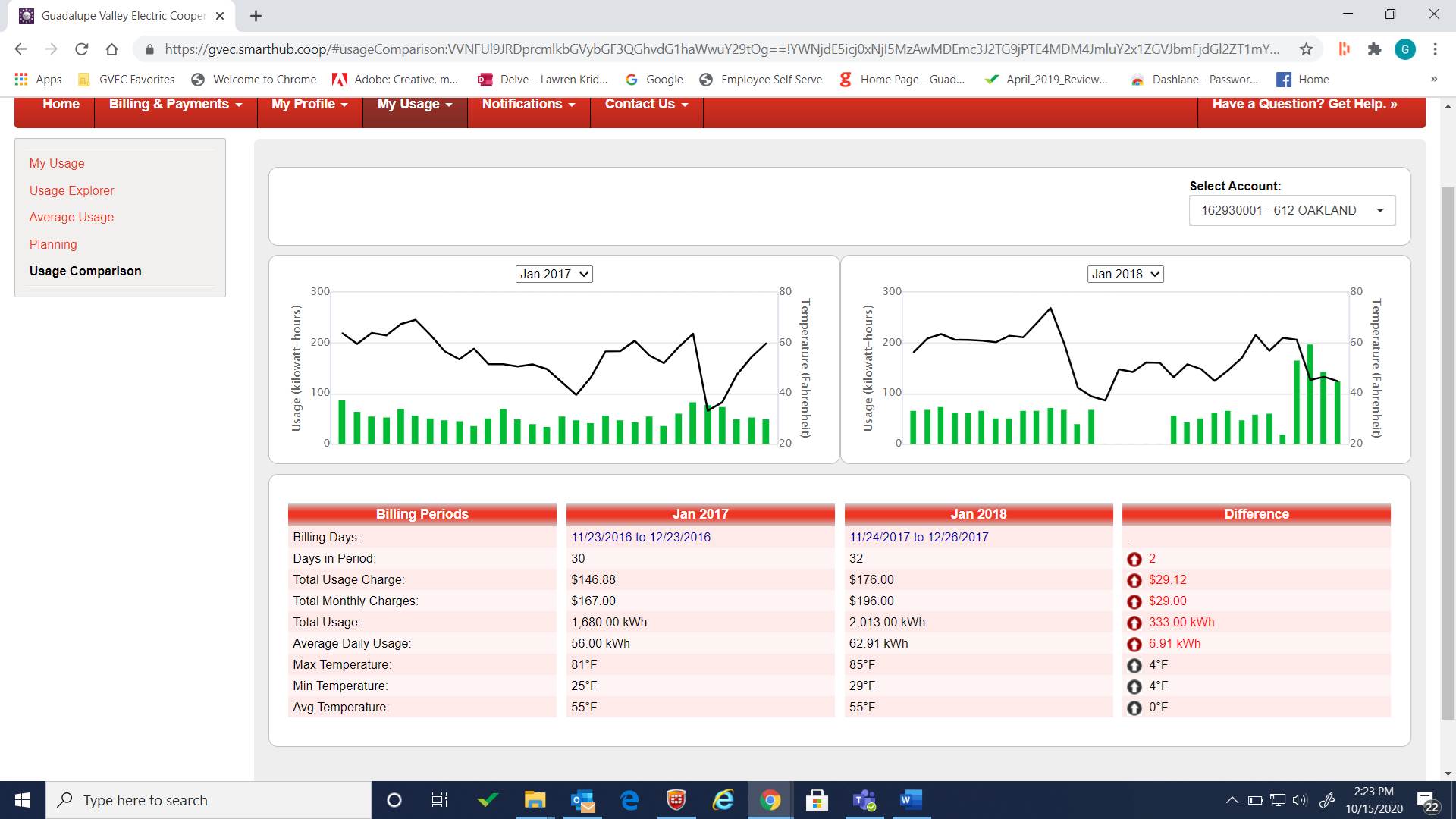Open the Average Usage sidebar link

click(x=71, y=217)
